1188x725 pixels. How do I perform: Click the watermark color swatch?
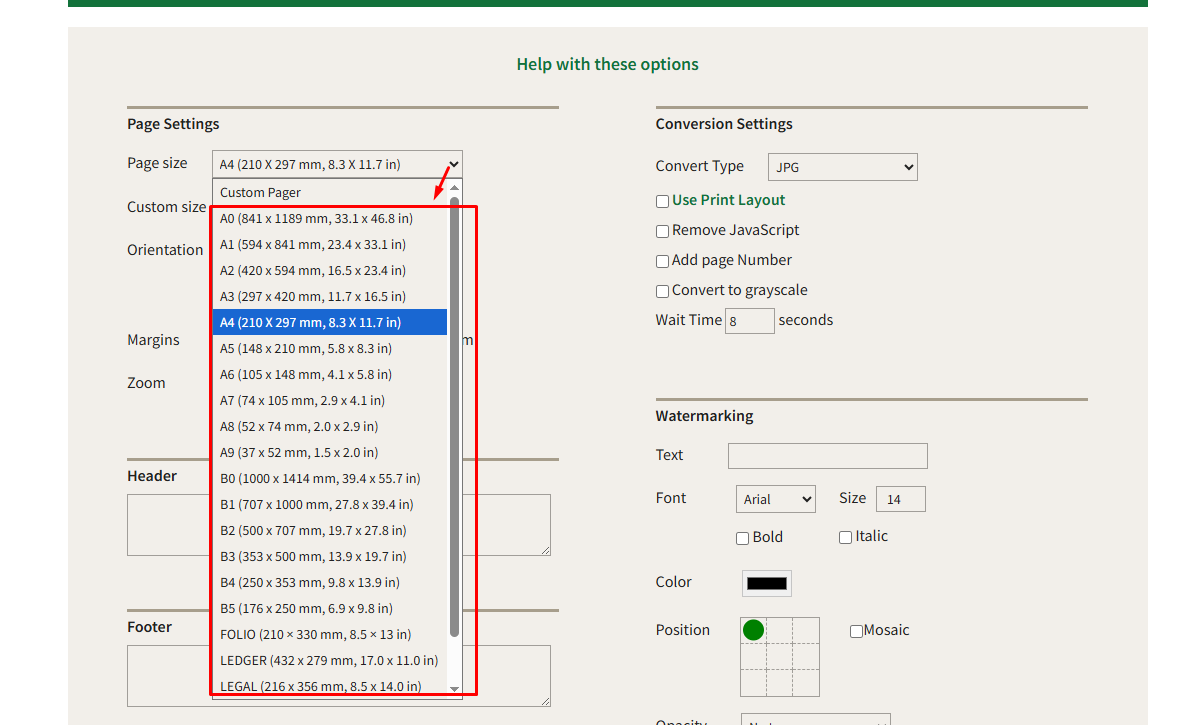click(x=766, y=582)
